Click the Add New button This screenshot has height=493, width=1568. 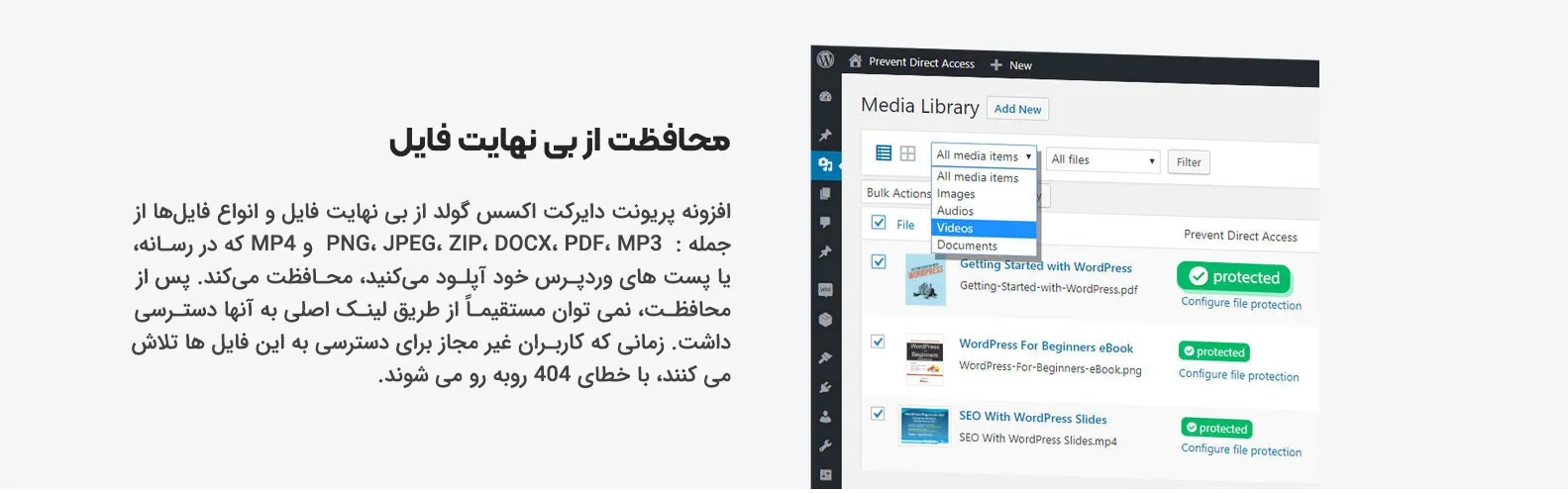pyautogui.click(x=1017, y=109)
